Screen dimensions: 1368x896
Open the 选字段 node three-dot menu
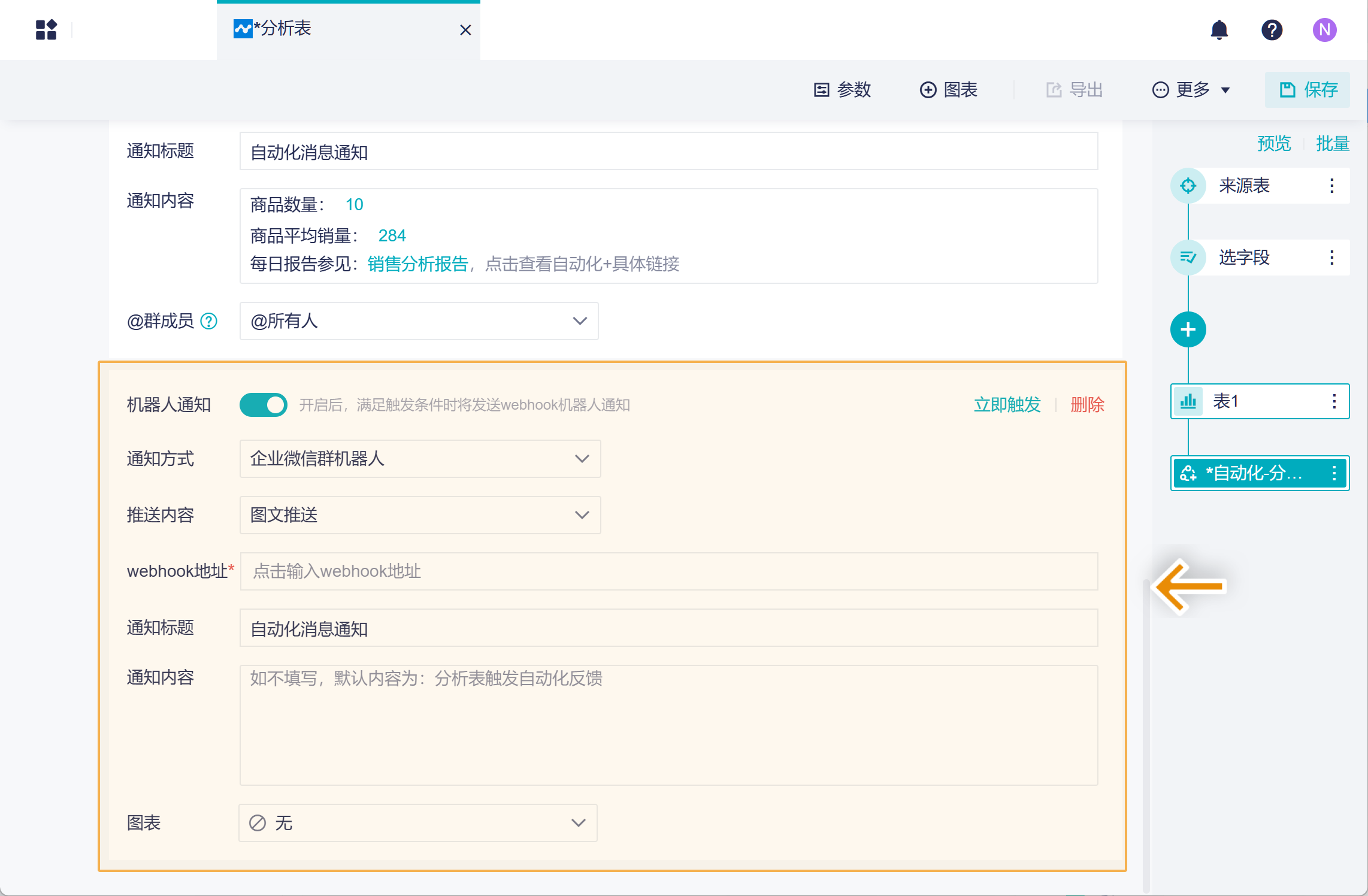coord(1331,258)
